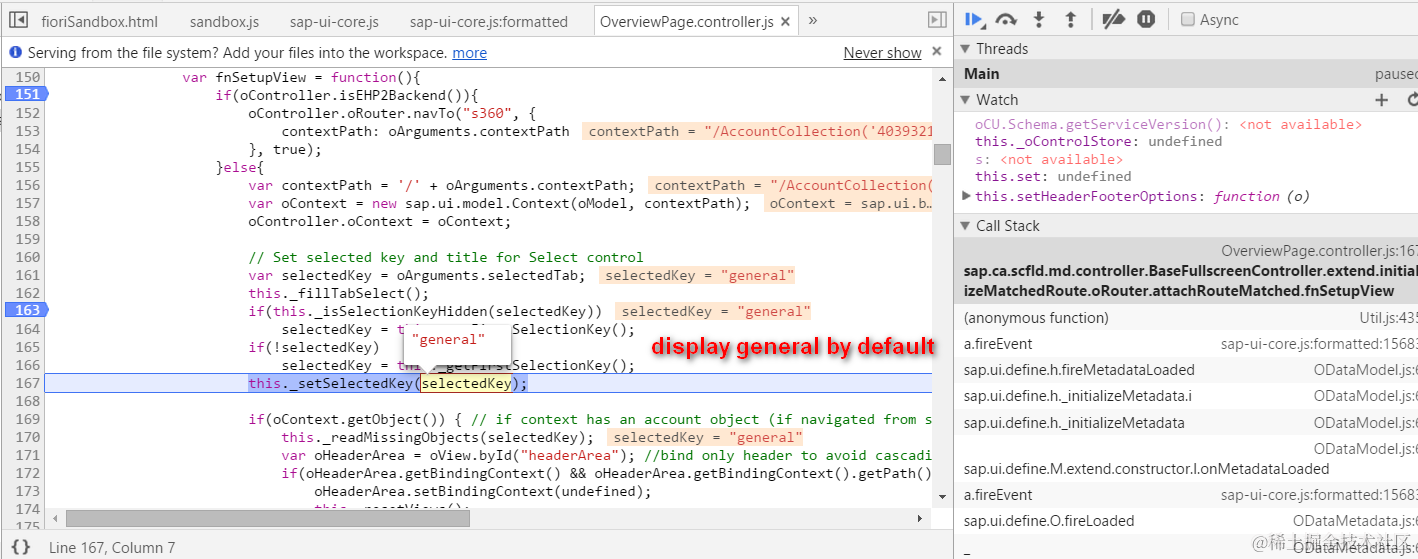Select the Main thread row
Screen dimensions: 1418x559
[x=1187, y=73]
